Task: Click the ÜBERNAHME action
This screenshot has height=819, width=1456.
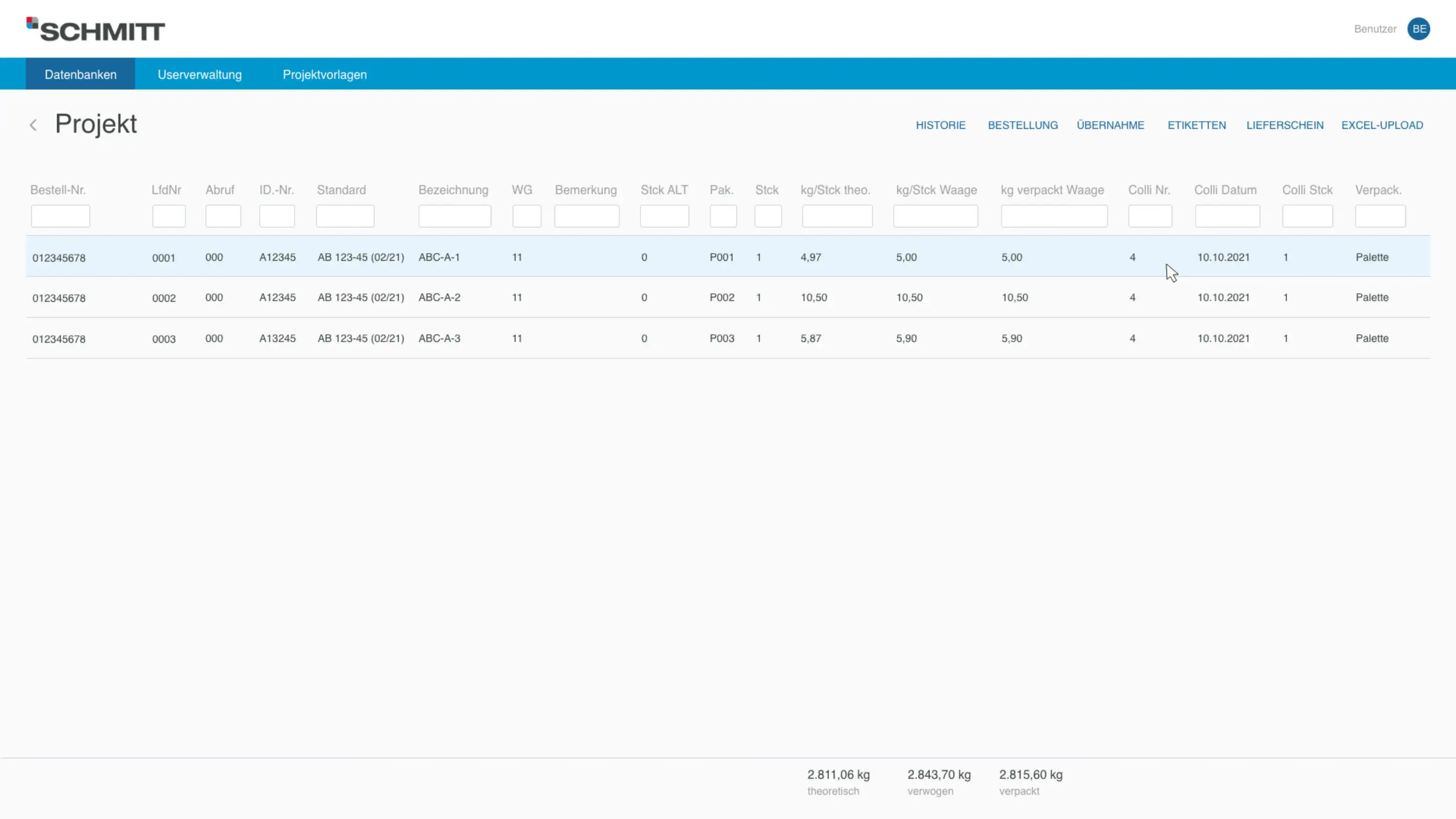Action: tap(1111, 125)
